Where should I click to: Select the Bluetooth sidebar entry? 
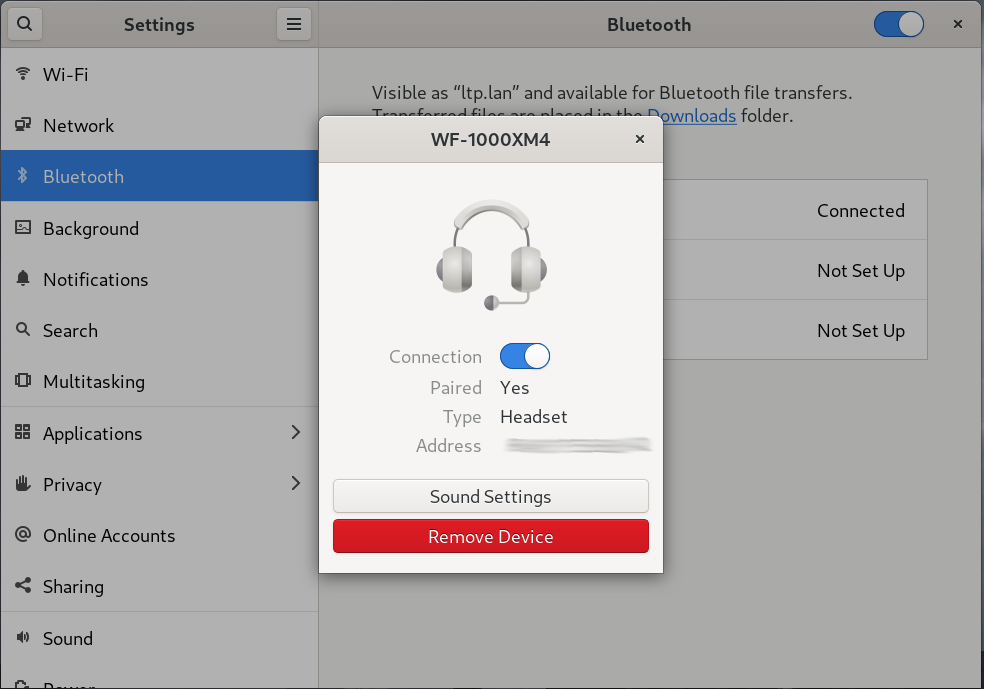tap(159, 176)
